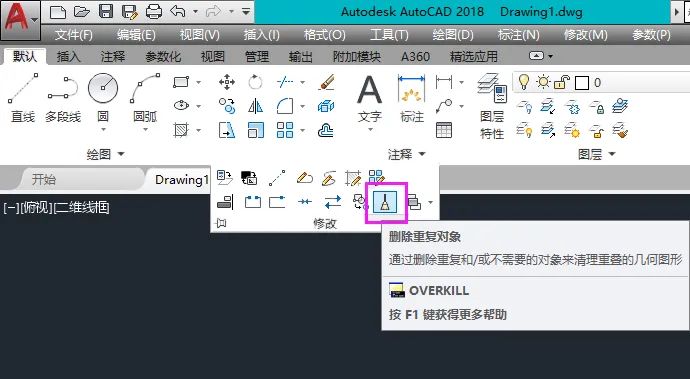Switch to the 参数化 ribbon tab

163,57
